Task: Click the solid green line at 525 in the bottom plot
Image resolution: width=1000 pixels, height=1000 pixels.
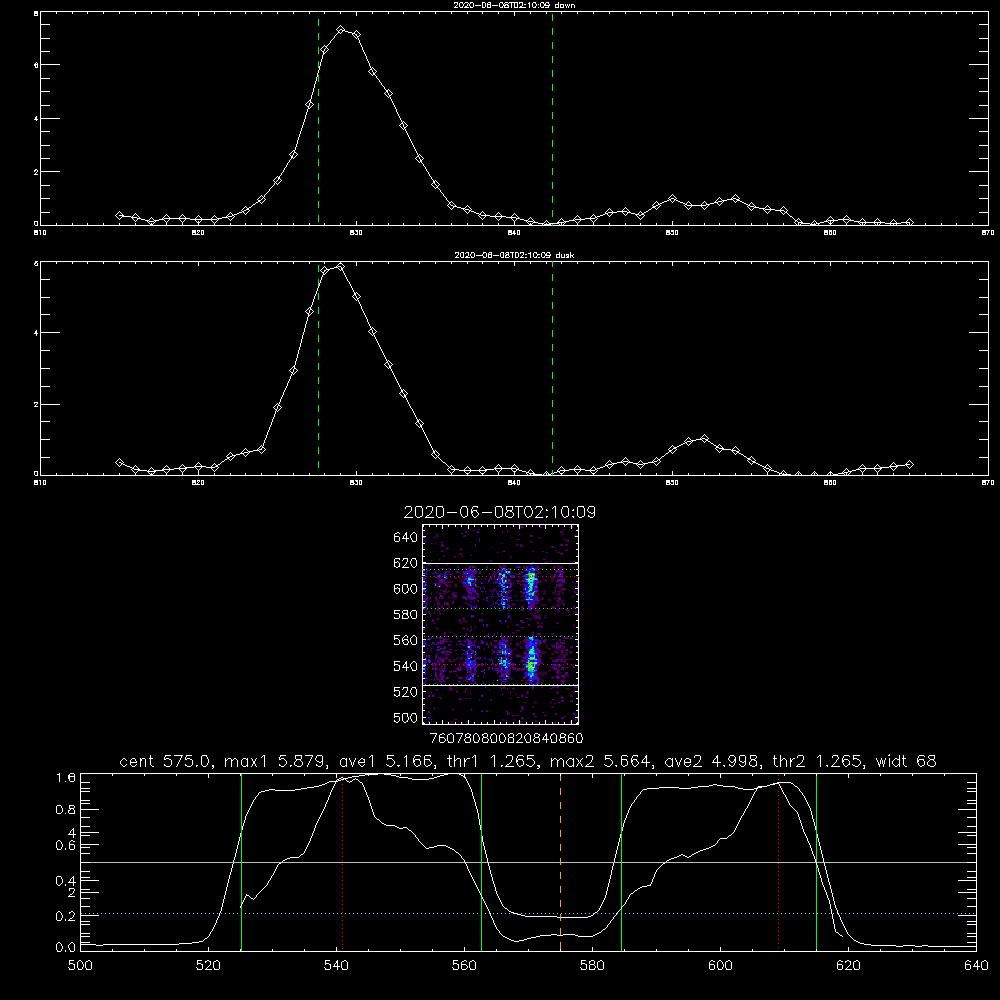Action: click(241, 862)
